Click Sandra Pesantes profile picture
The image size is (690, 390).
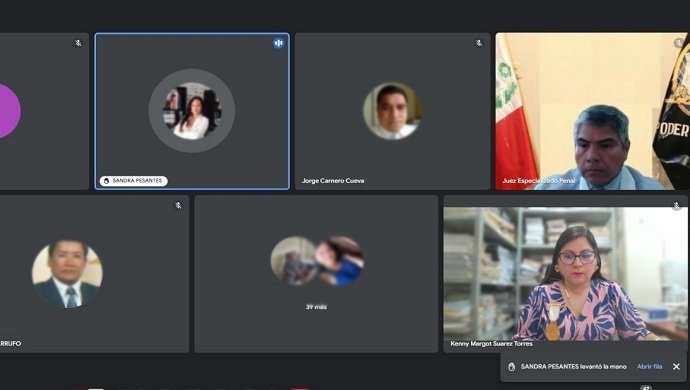click(x=192, y=110)
